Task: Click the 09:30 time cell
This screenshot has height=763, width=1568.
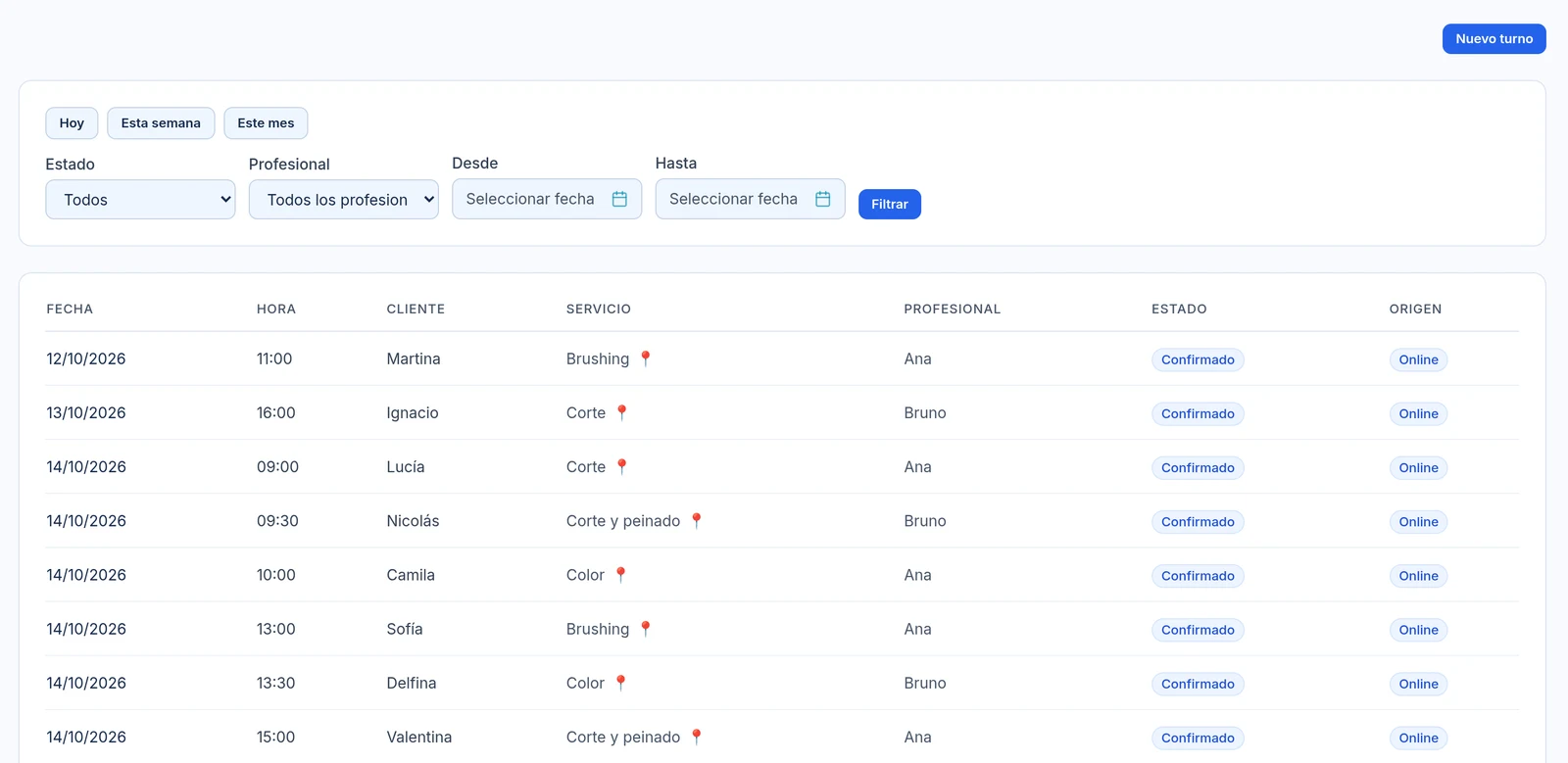Action: 277,521
